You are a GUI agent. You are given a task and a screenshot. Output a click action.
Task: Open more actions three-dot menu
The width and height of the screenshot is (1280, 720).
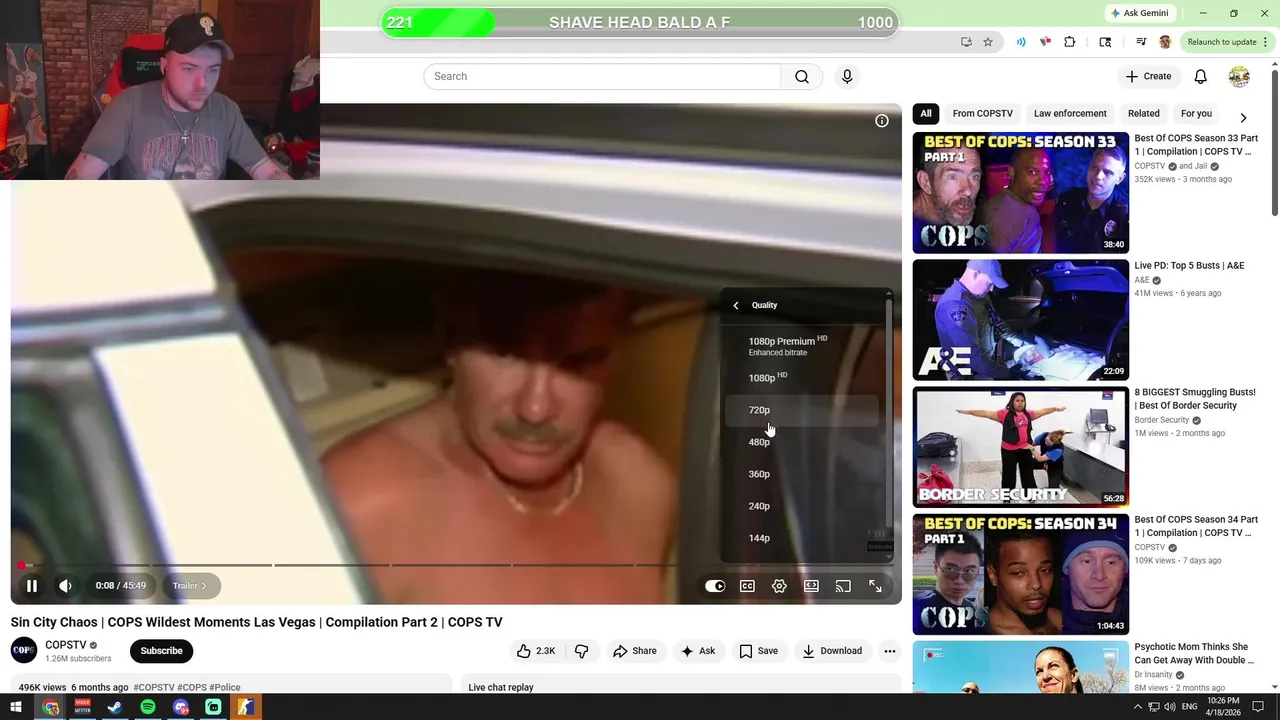tap(890, 651)
